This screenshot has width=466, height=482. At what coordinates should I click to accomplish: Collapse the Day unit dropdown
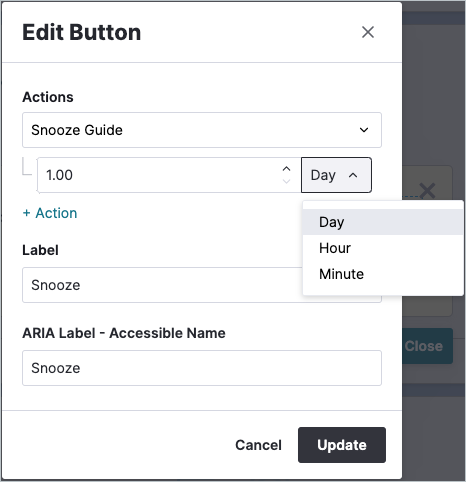[x=336, y=175]
